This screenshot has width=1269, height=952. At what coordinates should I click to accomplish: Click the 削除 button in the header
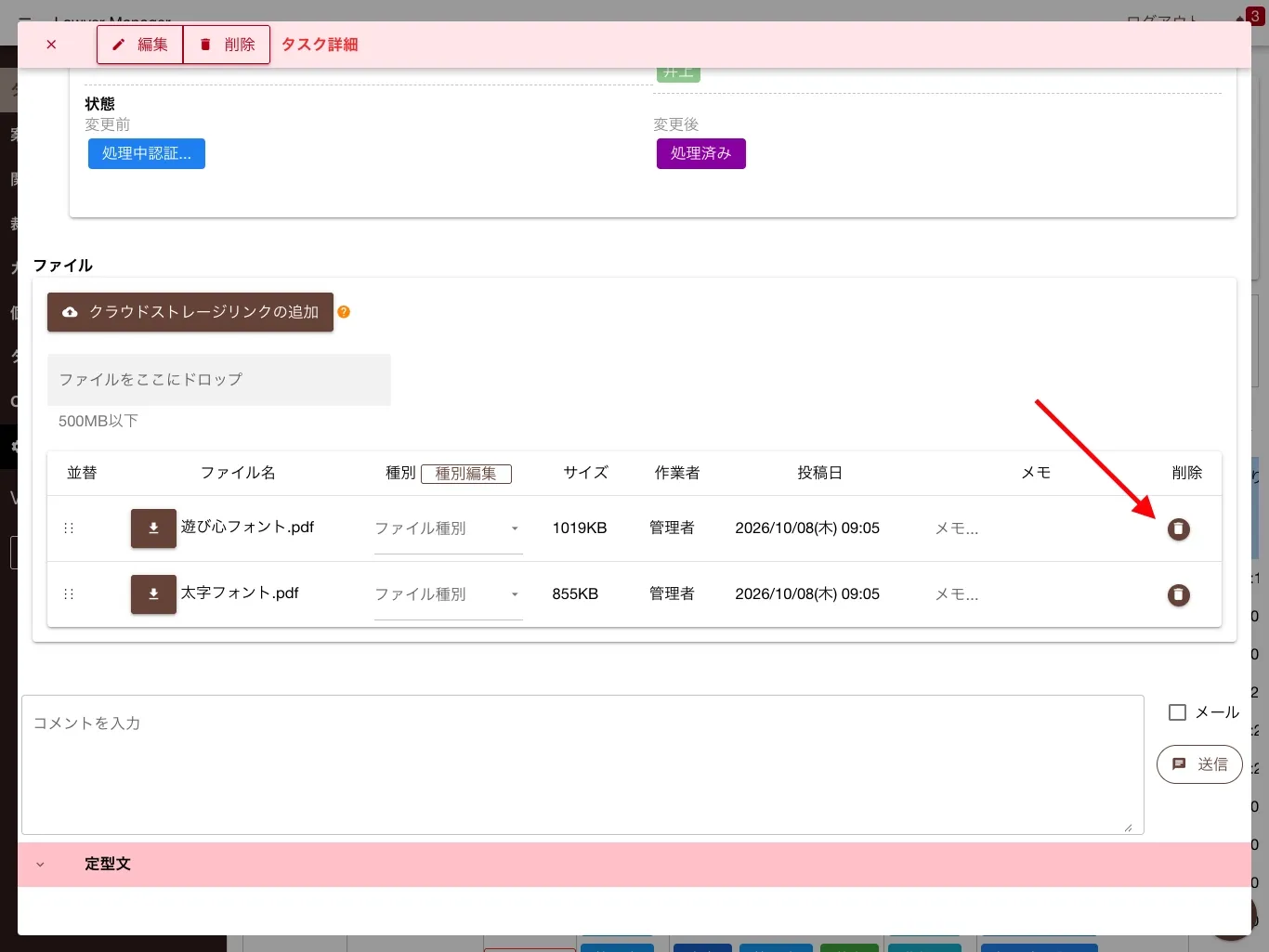[x=227, y=45]
